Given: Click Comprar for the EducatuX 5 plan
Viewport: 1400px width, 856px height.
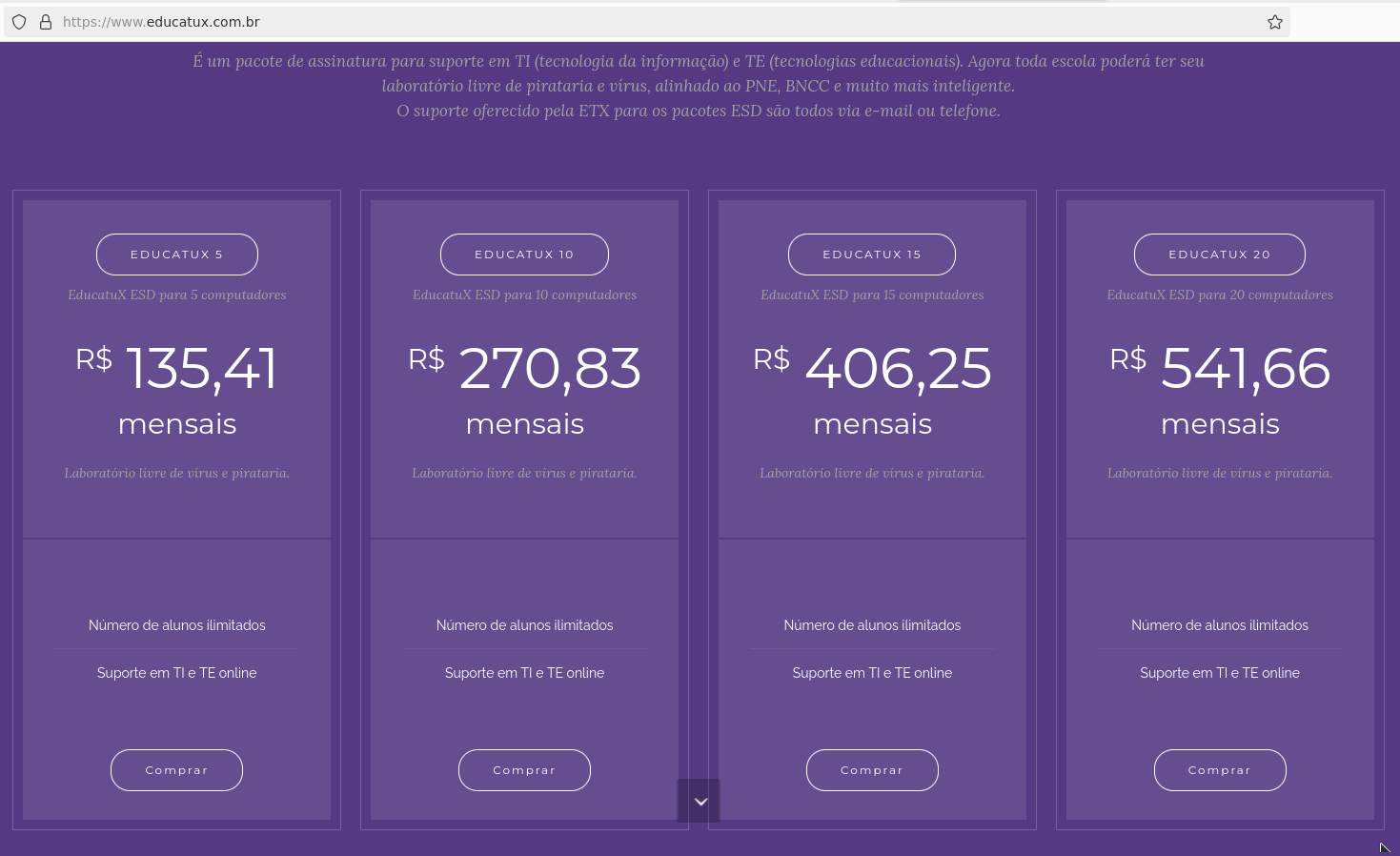Looking at the screenshot, I should 176,770.
